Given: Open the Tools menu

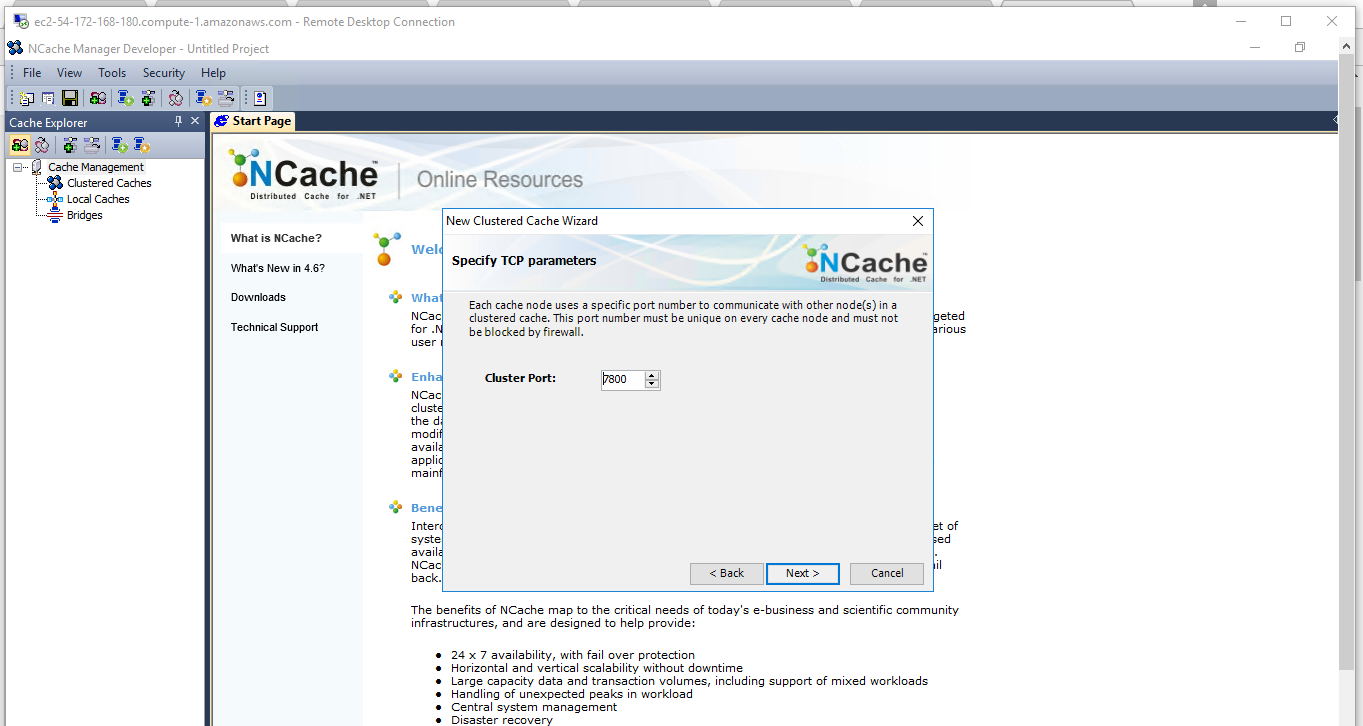Looking at the screenshot, I should [x=111, y=72].
